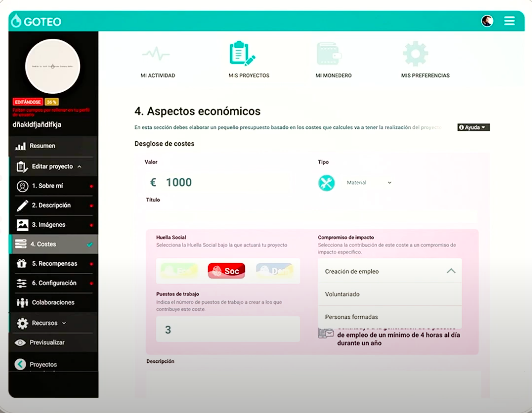Screen dimensions: 532x413
Task: Open the hamburger menu
Action: [x=509, y=21]
